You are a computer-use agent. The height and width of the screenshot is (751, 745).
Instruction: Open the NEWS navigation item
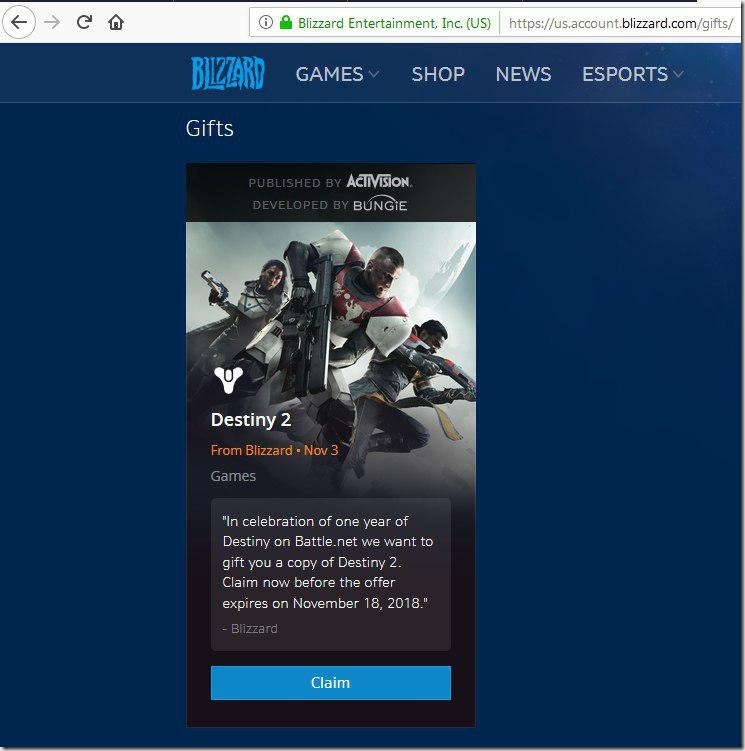point(523,74)
